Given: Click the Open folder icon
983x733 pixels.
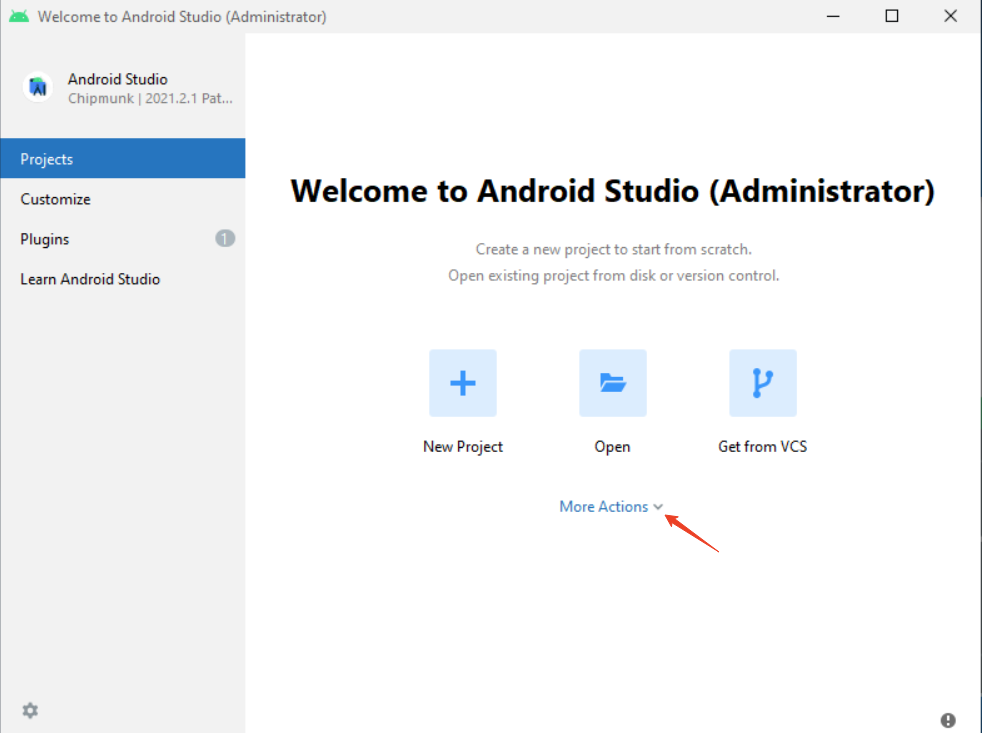Looking at the screenshot, I should click(x=612, y=383).
